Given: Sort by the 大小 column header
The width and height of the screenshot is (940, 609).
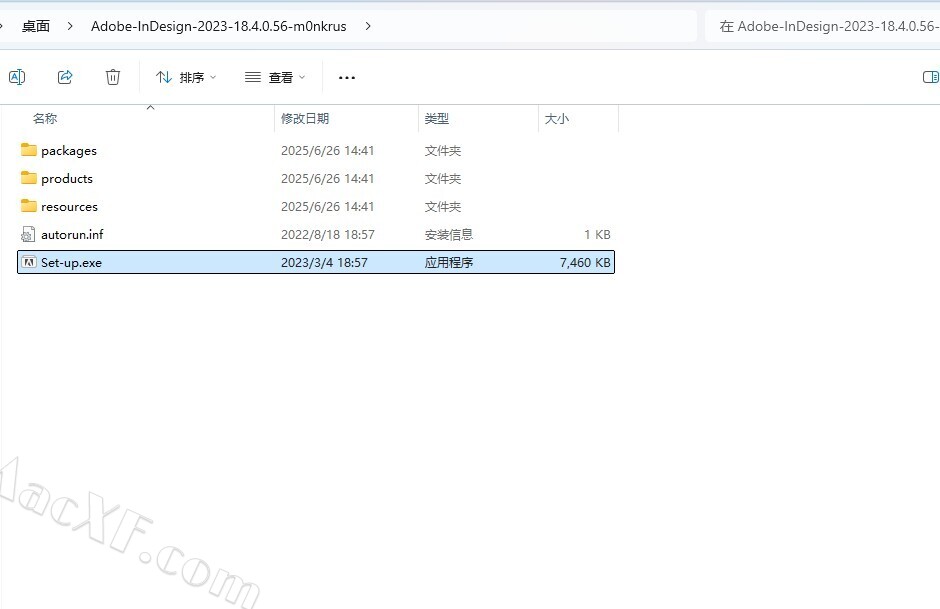Looking at the screenshot, I should tap(556, 119).
